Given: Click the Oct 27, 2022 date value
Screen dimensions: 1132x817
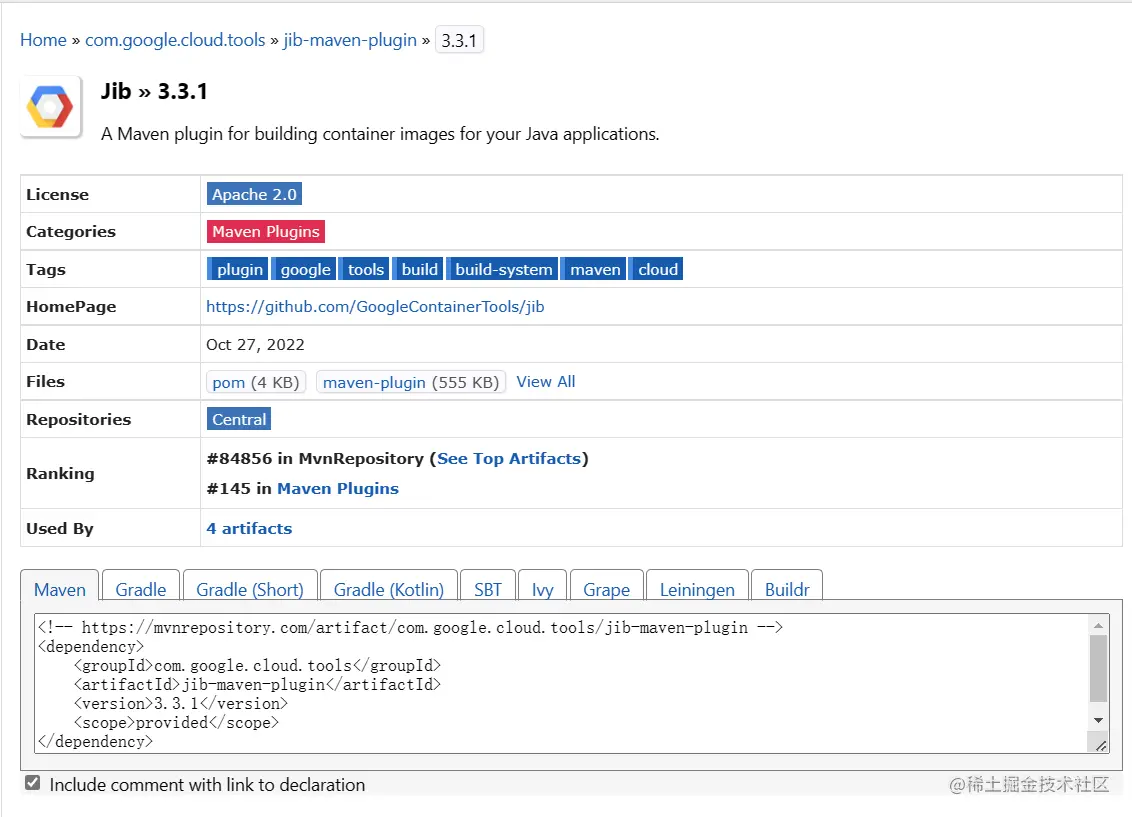Looking at the screenshot, I should pyautogui.click(x=256, y=344).
